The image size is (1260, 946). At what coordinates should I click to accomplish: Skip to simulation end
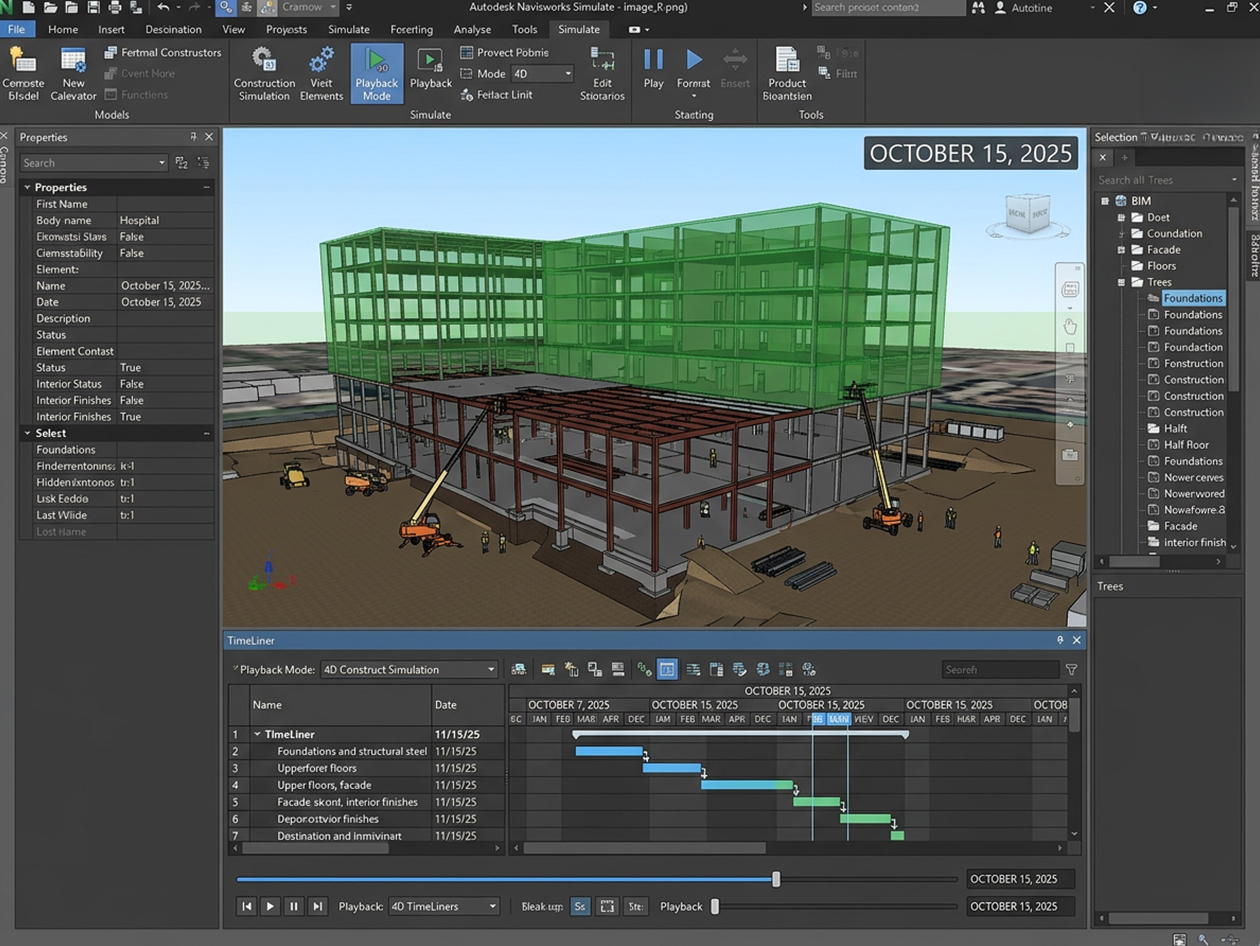[318, 906]
